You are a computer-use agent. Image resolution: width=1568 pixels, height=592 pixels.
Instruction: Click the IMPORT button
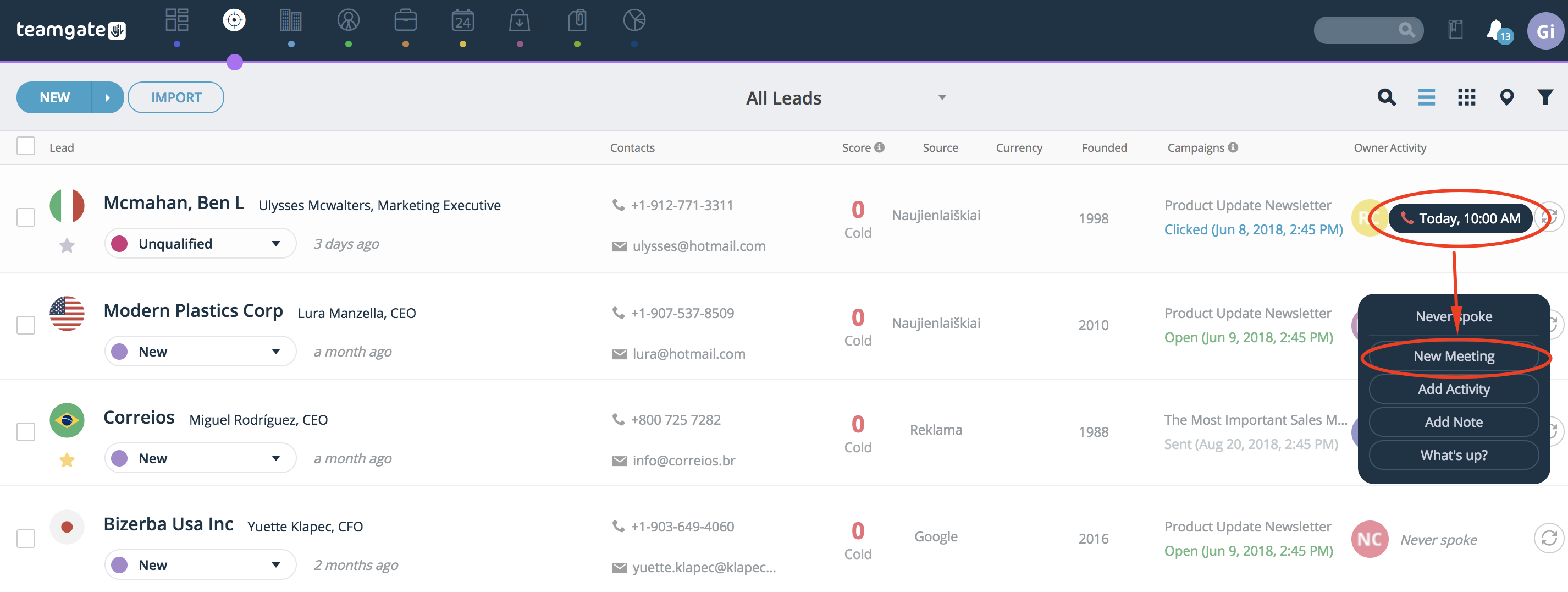pos(176,97)
